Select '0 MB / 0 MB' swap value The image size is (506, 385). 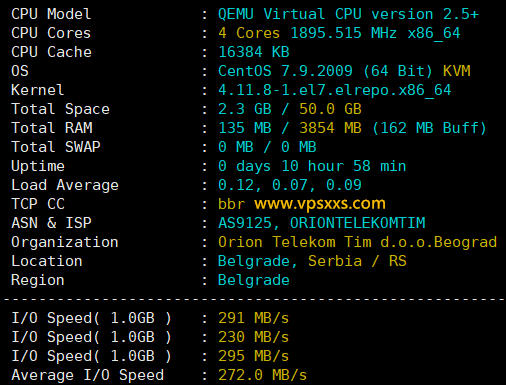267,147
